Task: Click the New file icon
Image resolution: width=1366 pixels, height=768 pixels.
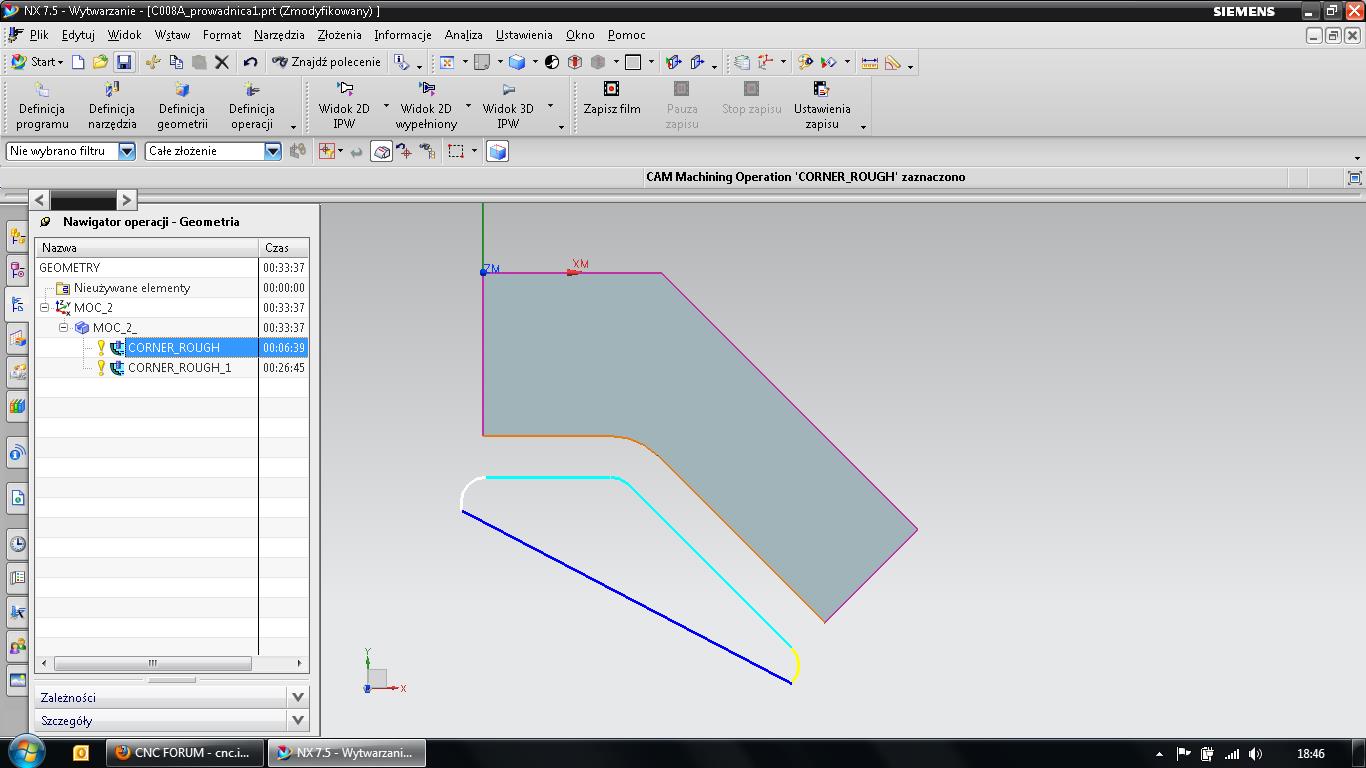Action: (78, 62)
